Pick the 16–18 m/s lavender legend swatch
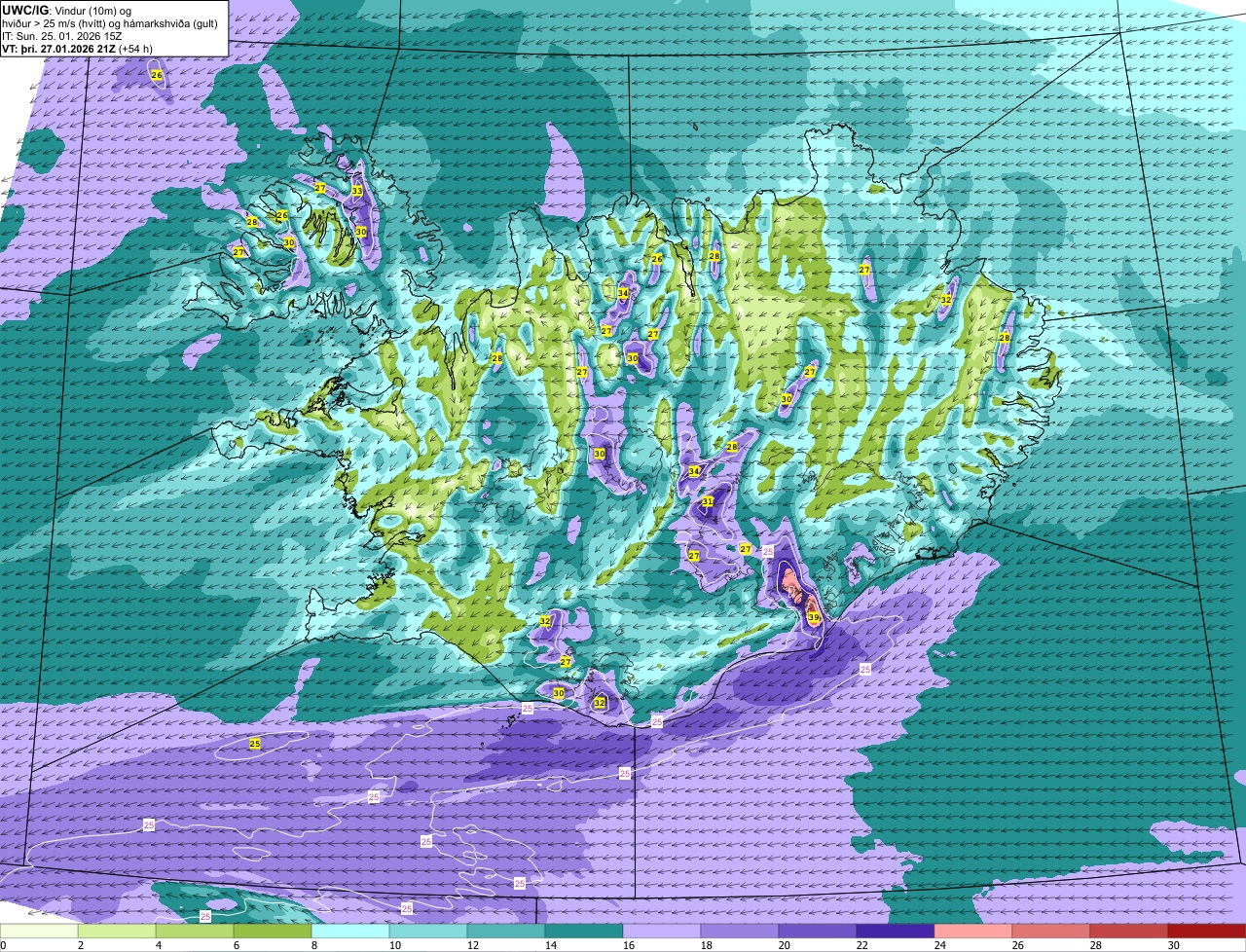Image resolution: width=1246 pixels, height=952 pixels. click(x=662, y=932)
